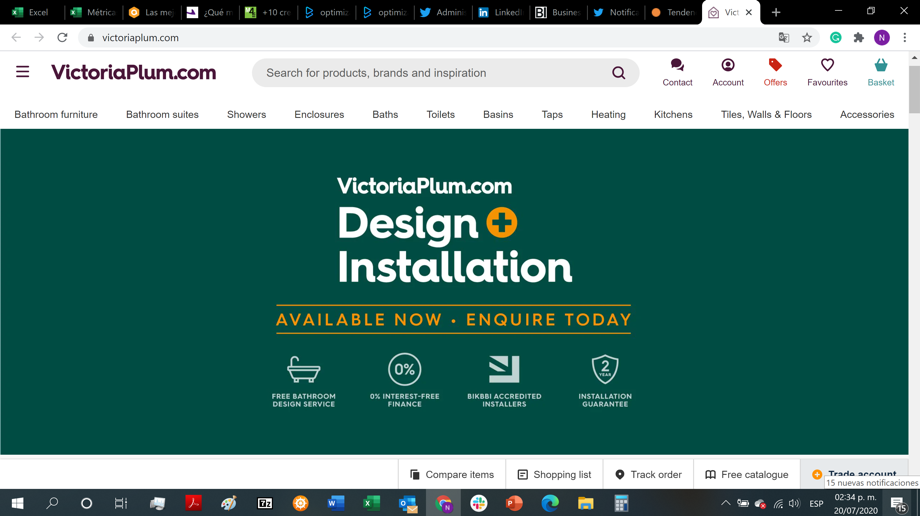The width and height of the screenshot is (920, 516).
Task: Open Trade account button
Action: coord(854,474)
